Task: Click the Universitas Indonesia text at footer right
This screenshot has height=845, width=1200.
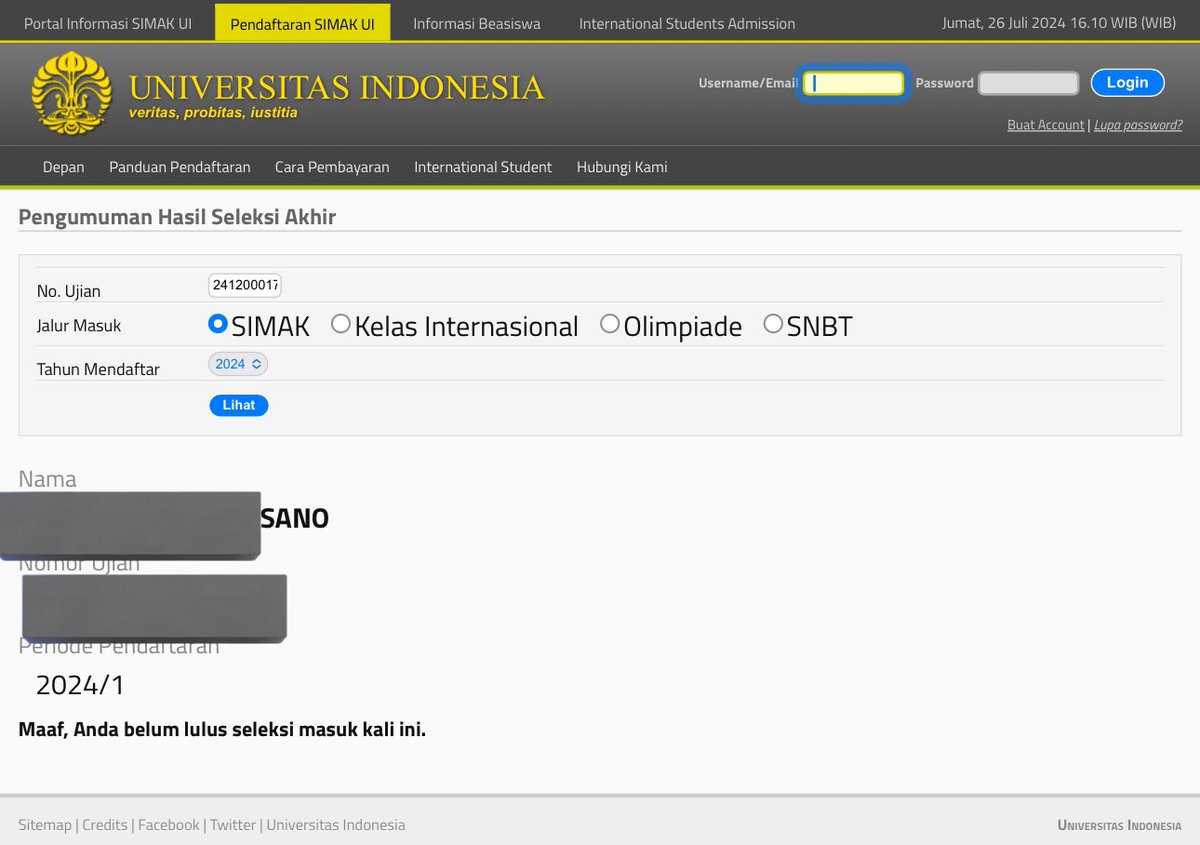Action: pos(1119,825)
